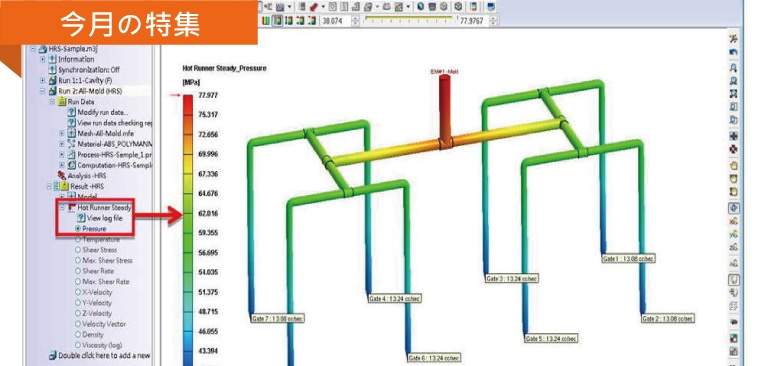Viewport: 760px width, 366px height.
Task: Click the highlighted contour display mode icon
Action: coord(278,21)
